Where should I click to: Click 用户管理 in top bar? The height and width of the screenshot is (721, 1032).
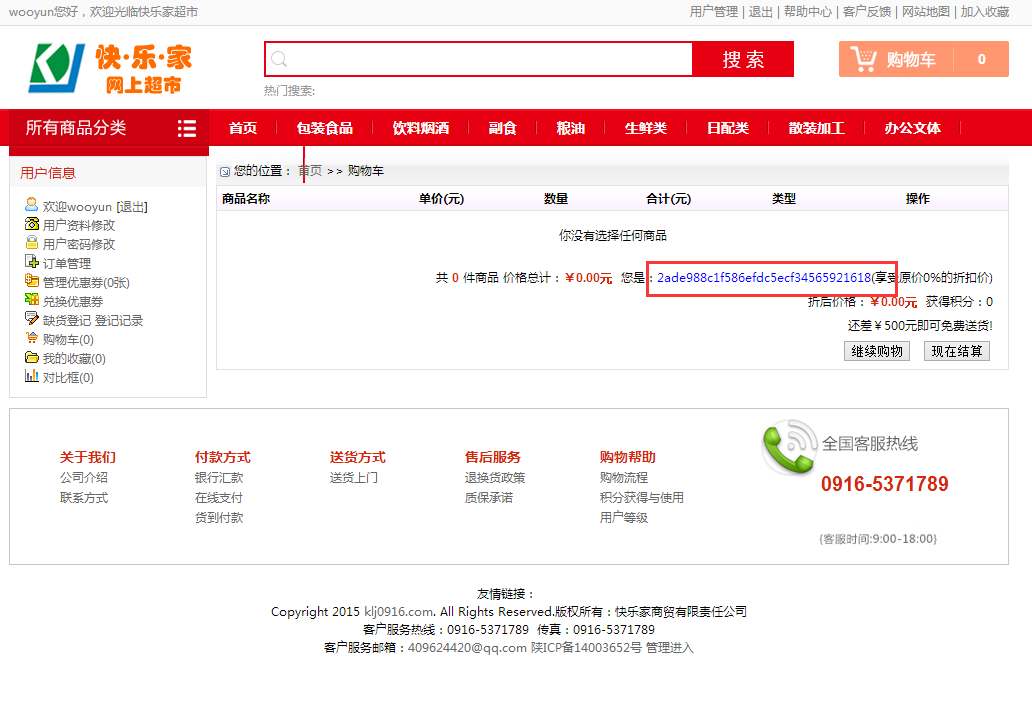[713, 12]
